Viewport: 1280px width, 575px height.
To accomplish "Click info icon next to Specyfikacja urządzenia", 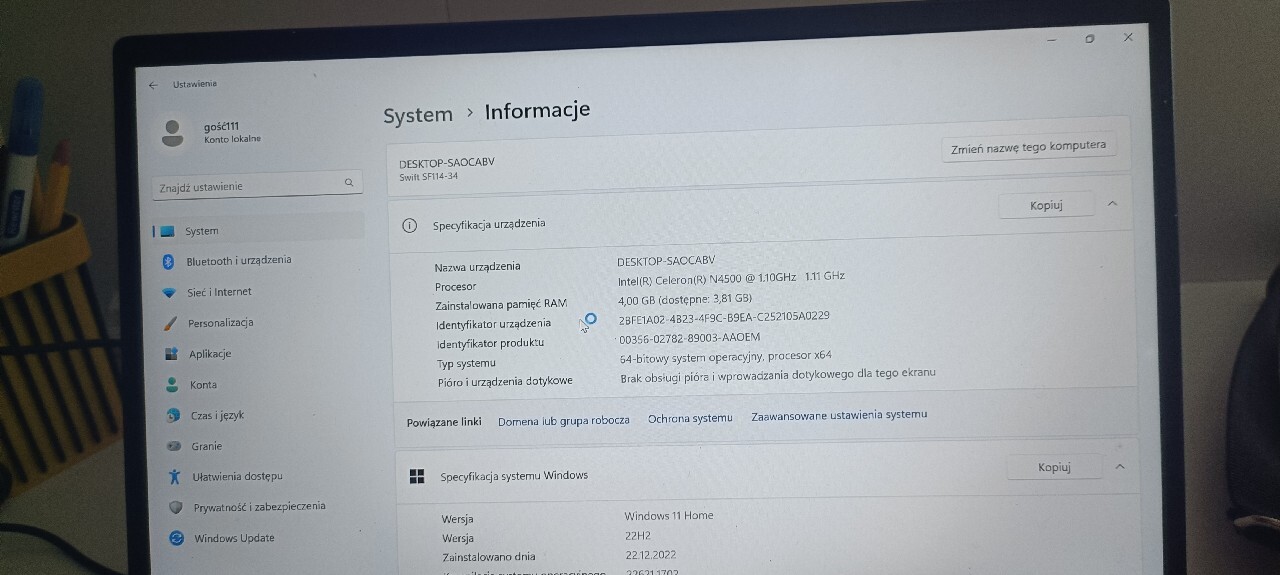I will point(409,225).
